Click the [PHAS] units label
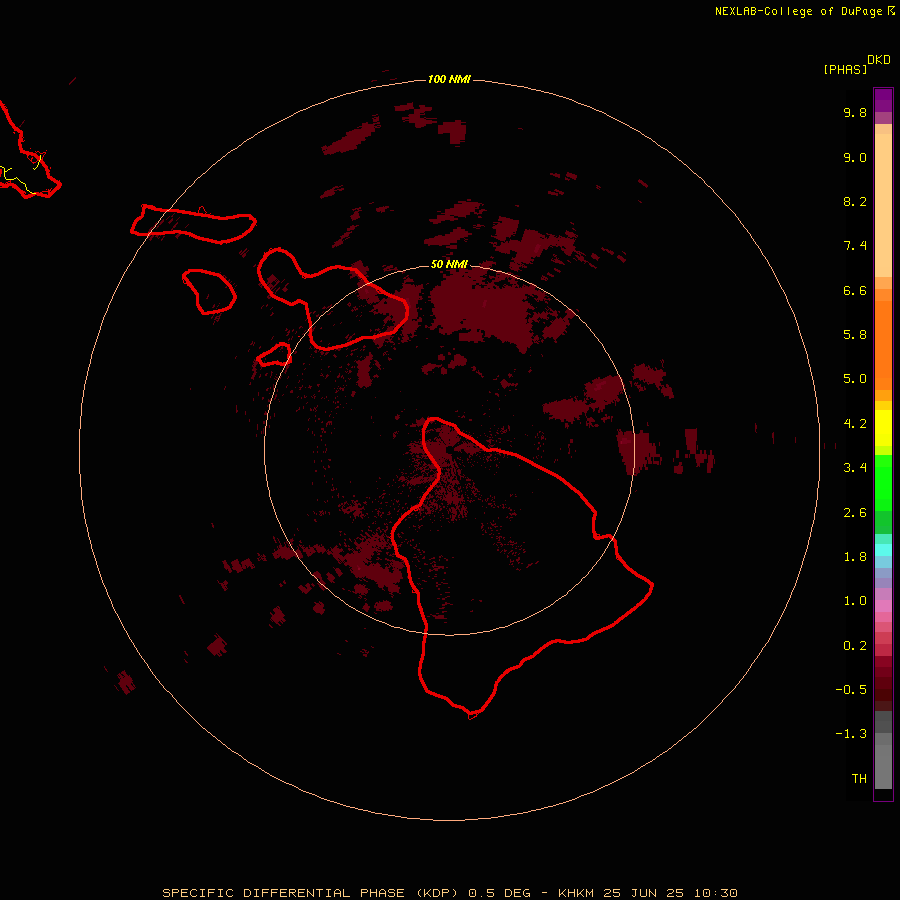Viewport: 900px width, 900px height. tap(845, 70)
